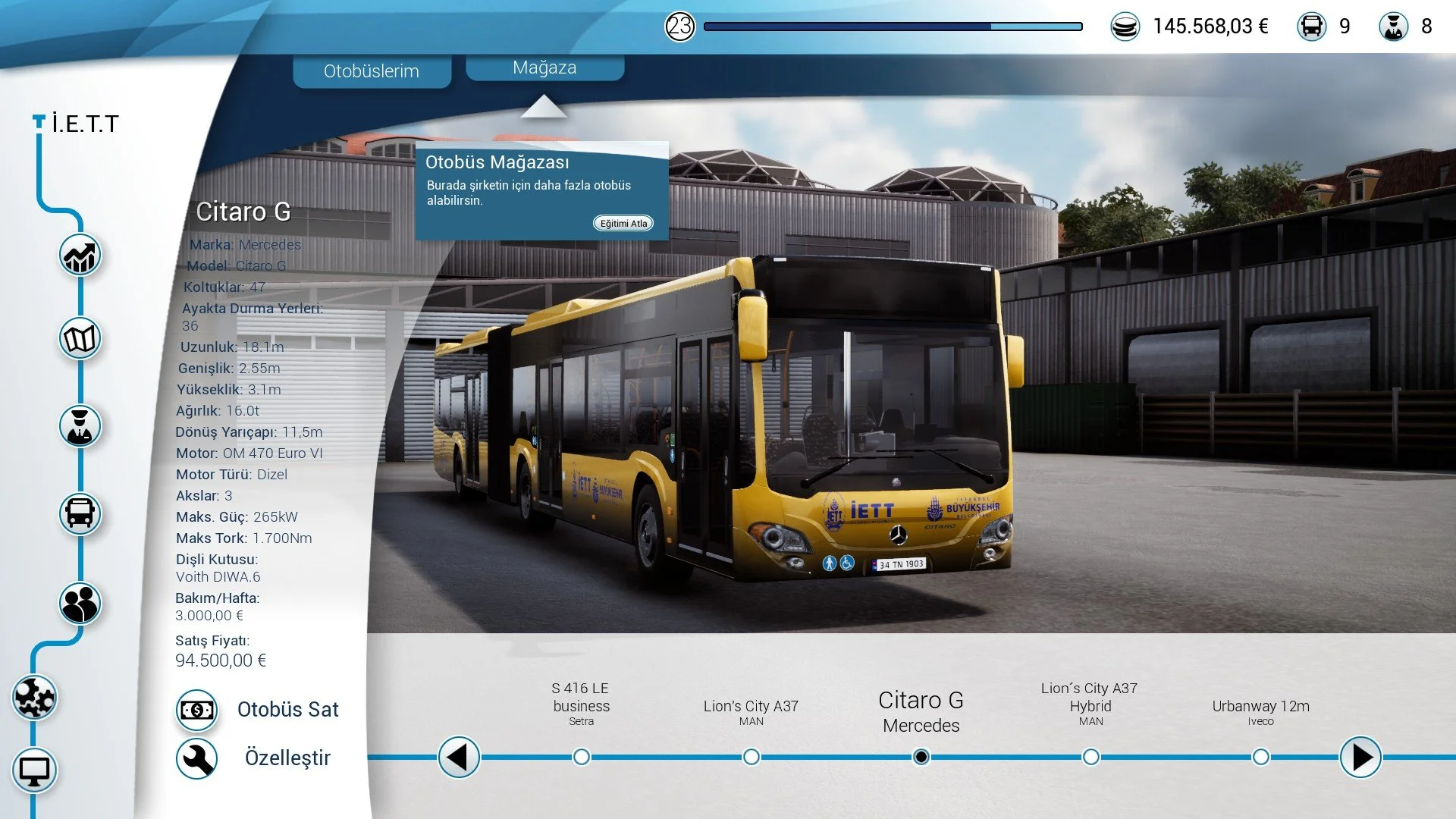Image resolution: width=1456 pixels, height=819 pixels.
Task: Select the Lion's City A37 MAN radio dot
Action: (x=752, y=757)
